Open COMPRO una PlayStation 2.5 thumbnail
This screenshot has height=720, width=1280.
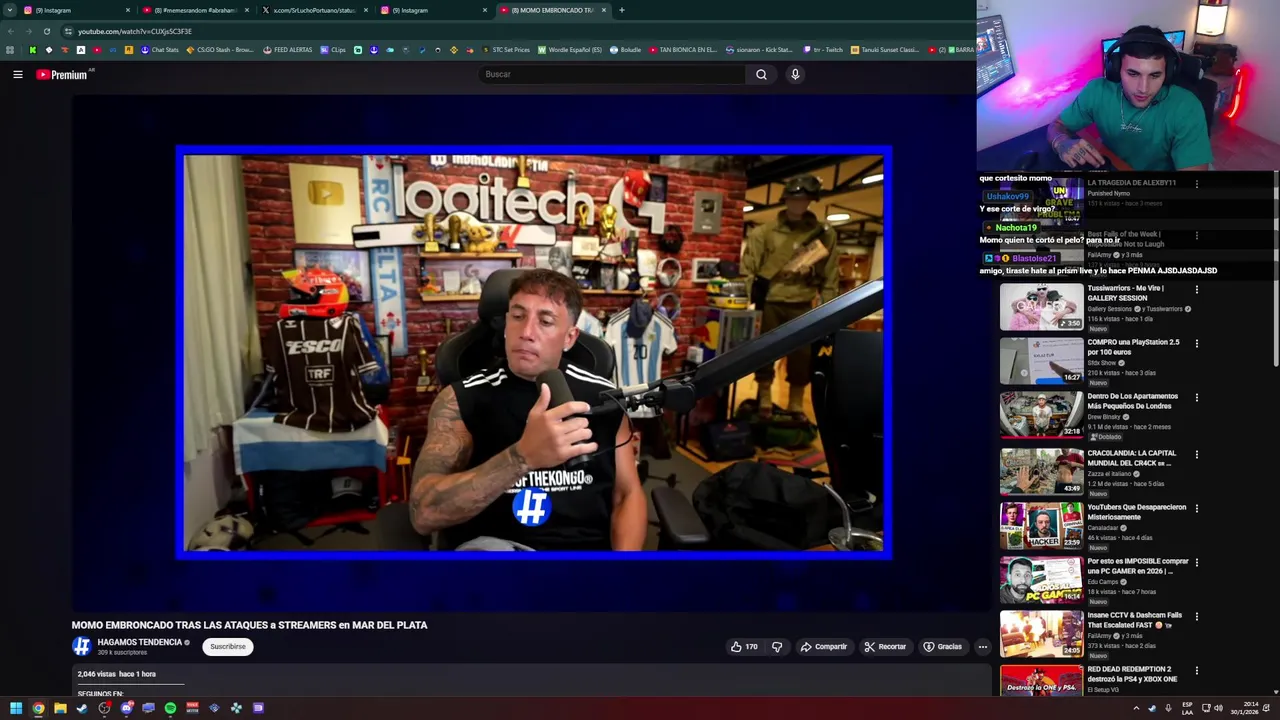(x=1041, y=361)
